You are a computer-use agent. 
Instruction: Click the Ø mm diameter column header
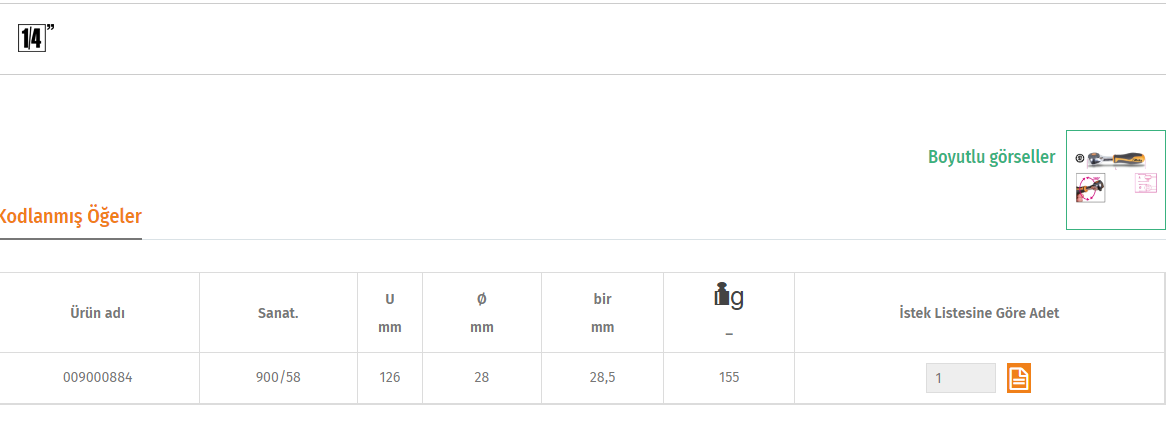point(482,313)
